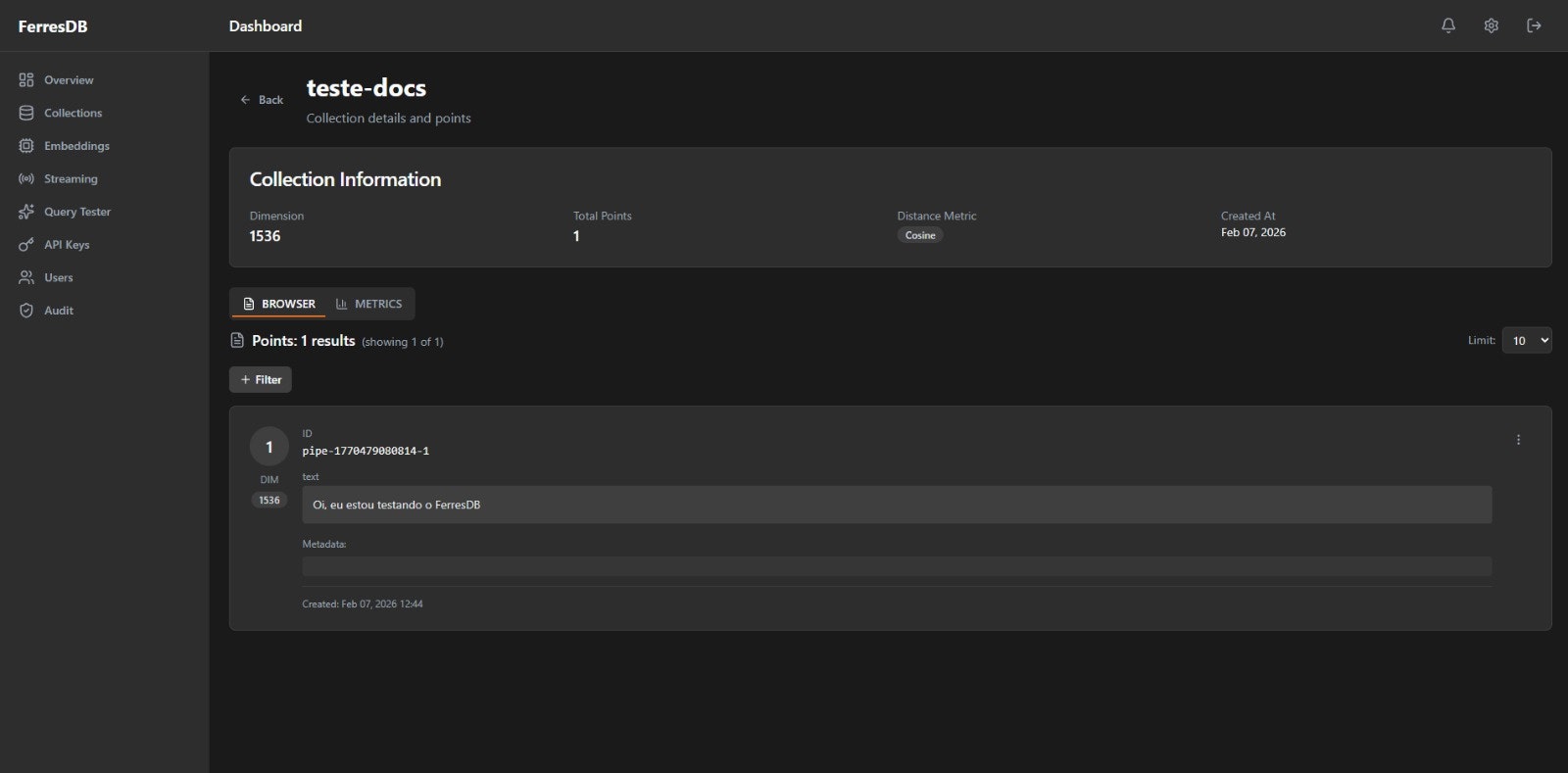This screenshot has width=1568, height=773.
Task: Click the point number 1 circle
Action: 269,447
